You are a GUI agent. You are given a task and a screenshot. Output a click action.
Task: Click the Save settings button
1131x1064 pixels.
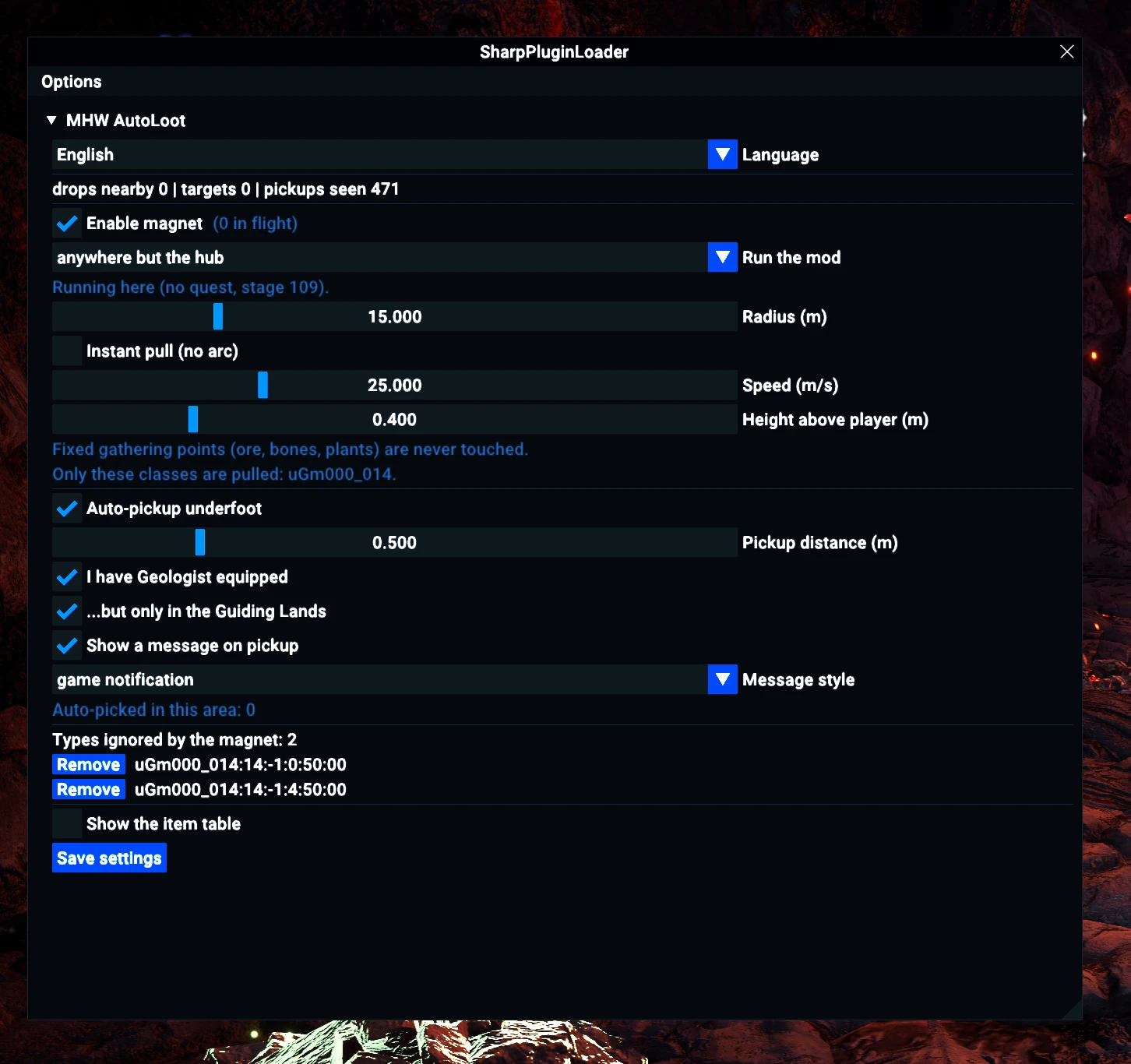click(x=109, y=858)
